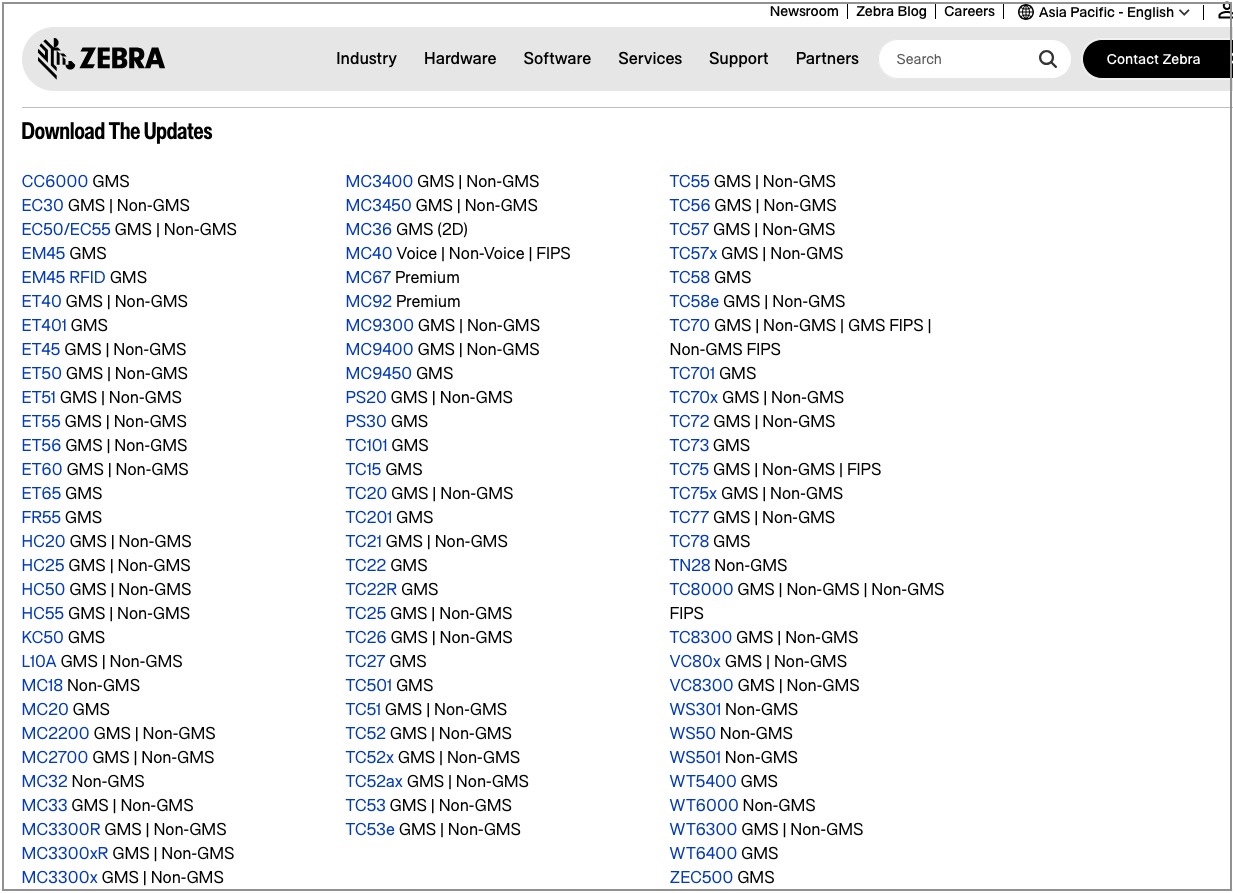This screenshot has height=893, width=1233.
Task: Open the ET401 download link
Action: click(x=44, y=325)
